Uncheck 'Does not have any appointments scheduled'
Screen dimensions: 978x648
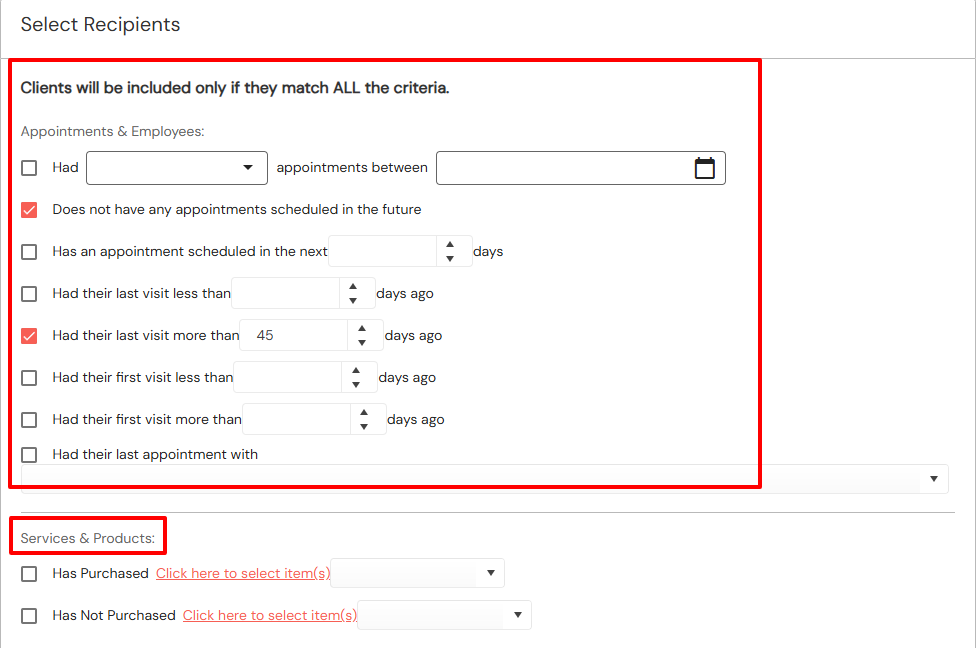29,210
